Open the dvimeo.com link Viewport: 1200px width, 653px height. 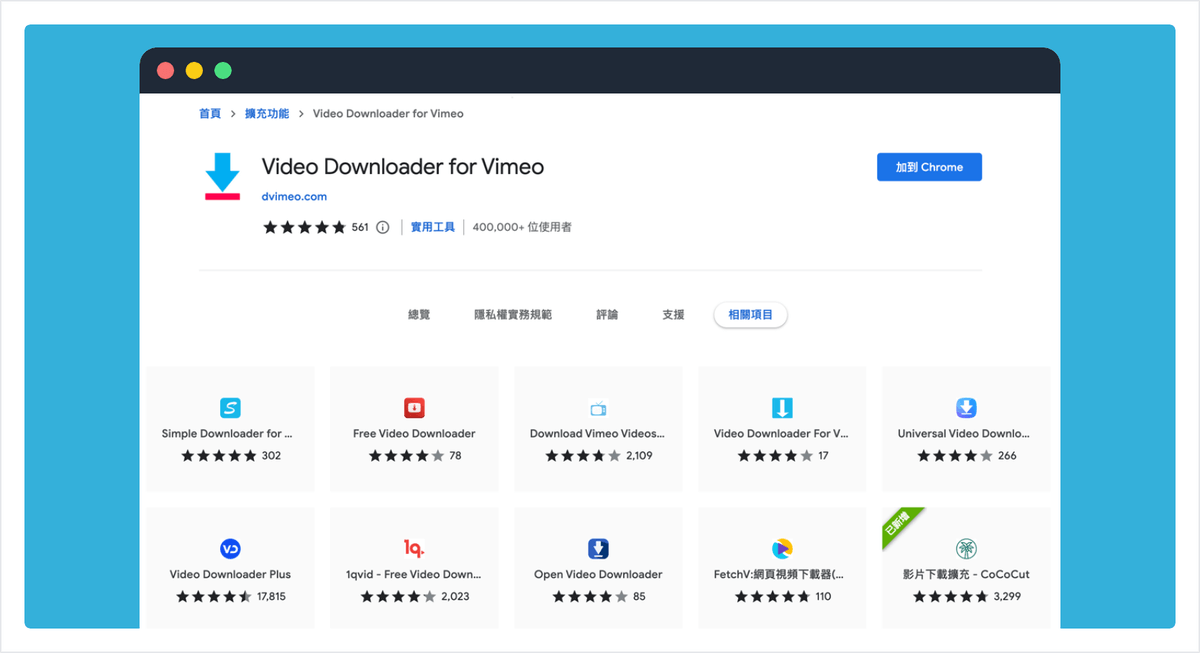(294, 197)
